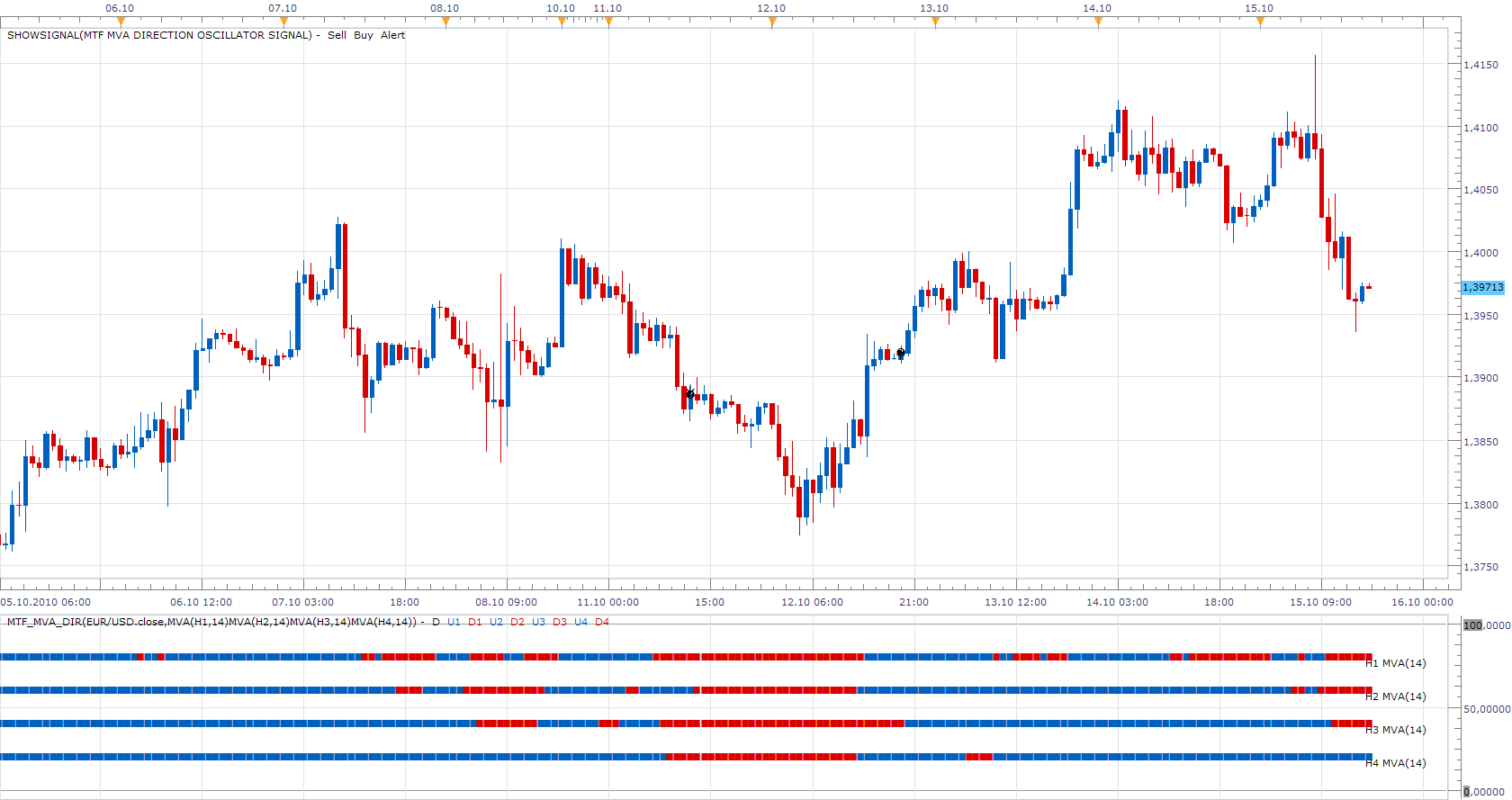This screenshot has height=800, width=1512.
Task: Click the red D1 legend label
Action: [475, 622]
